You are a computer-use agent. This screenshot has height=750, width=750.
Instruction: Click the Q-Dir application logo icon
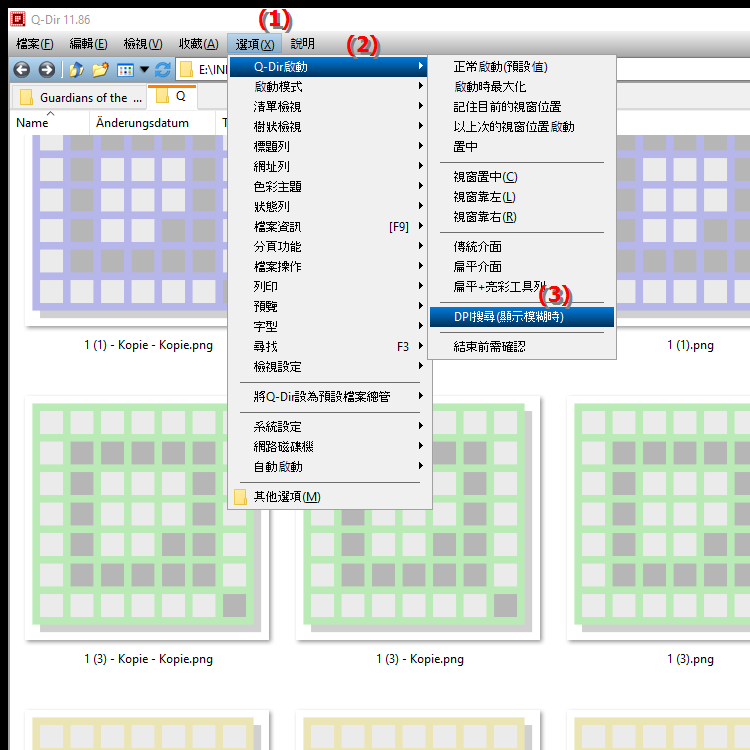18,19
